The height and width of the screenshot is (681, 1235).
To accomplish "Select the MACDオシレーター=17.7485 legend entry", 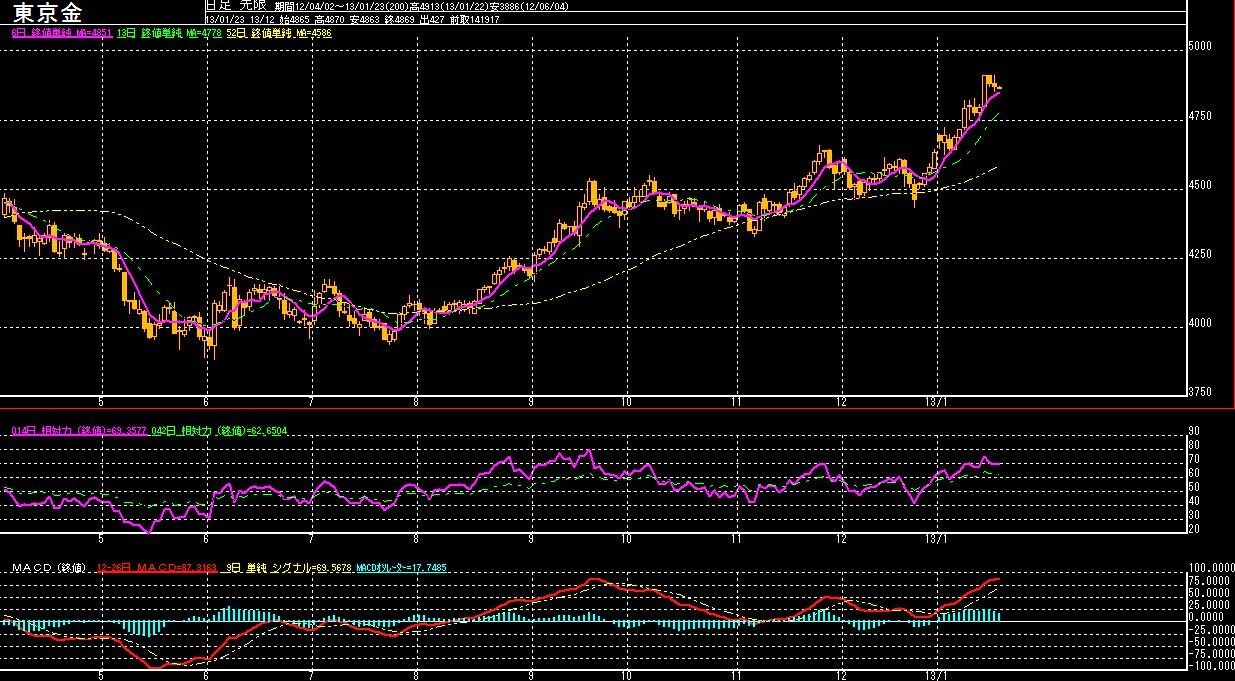I will coord(402,568).
